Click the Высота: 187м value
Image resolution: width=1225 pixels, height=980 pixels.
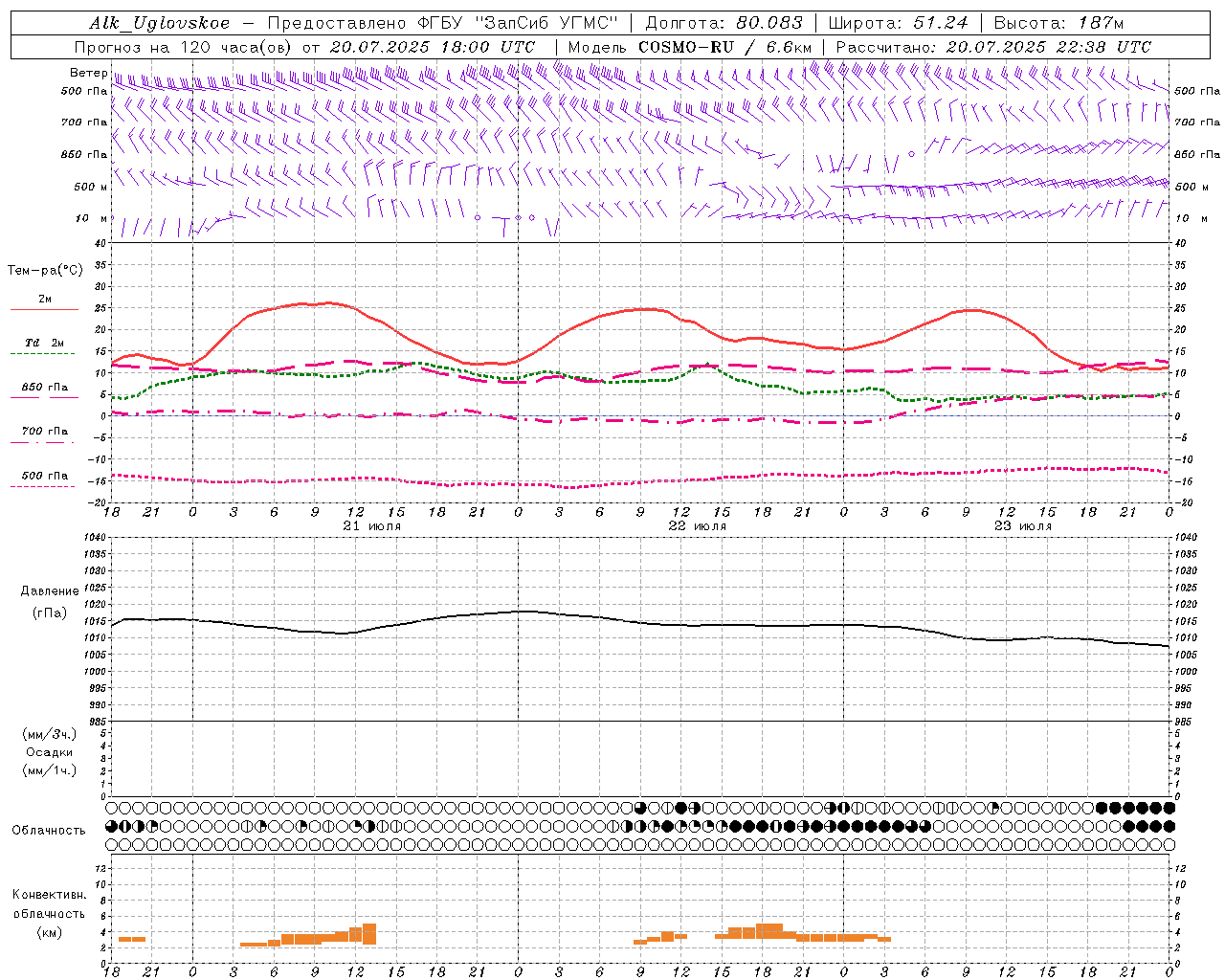pos(1058,23)
